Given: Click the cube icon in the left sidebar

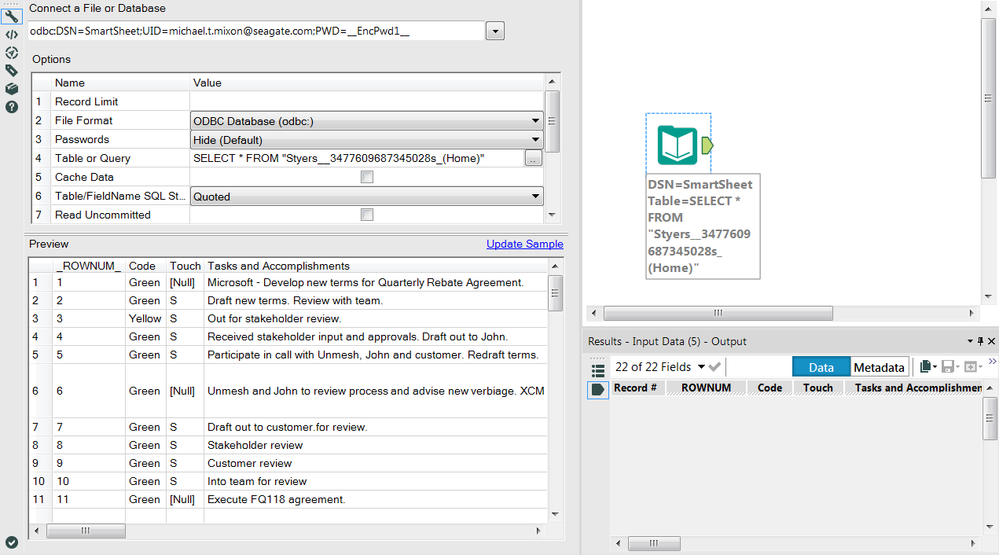Looking at the screenshot, I should 11,89.
